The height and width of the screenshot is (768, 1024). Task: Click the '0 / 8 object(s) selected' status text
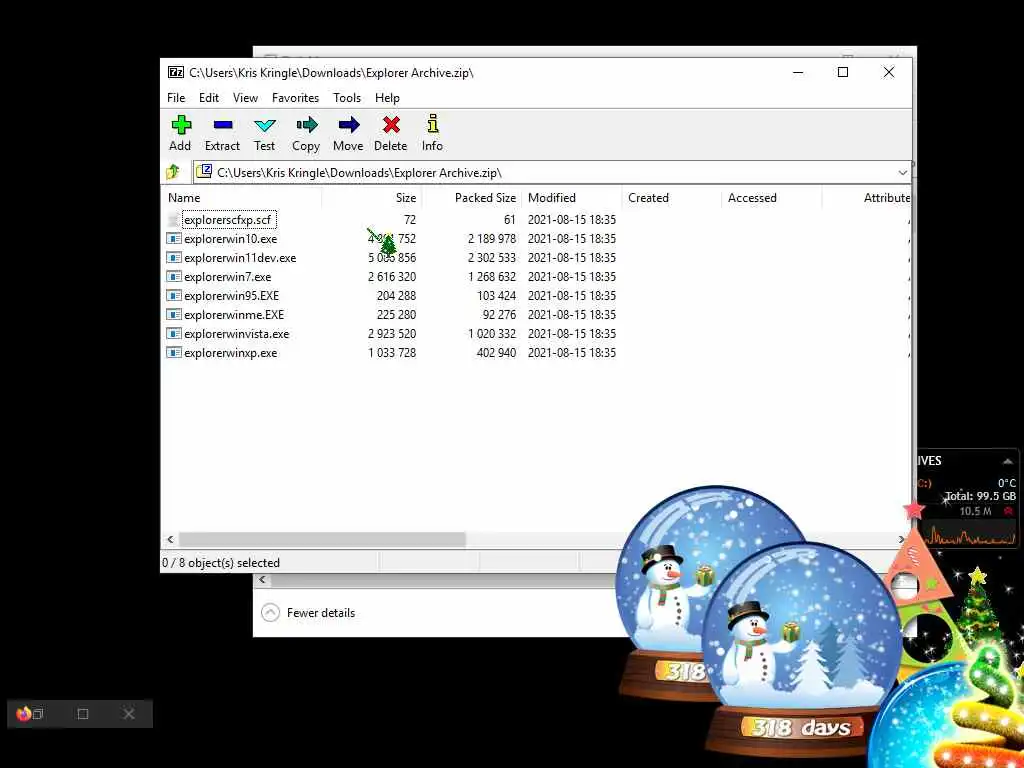[221, 563]
